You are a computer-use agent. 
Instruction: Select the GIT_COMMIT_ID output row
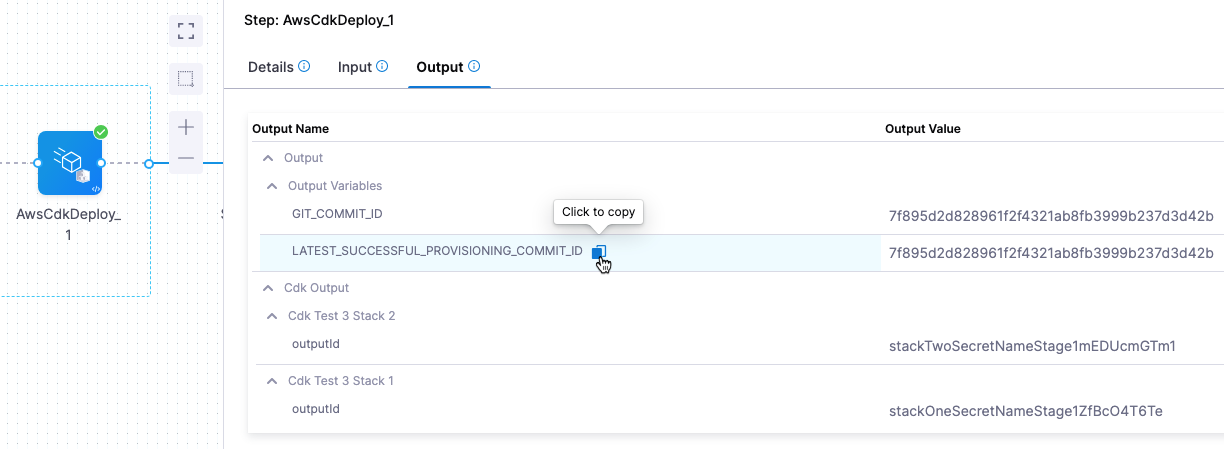coord(337,214)
